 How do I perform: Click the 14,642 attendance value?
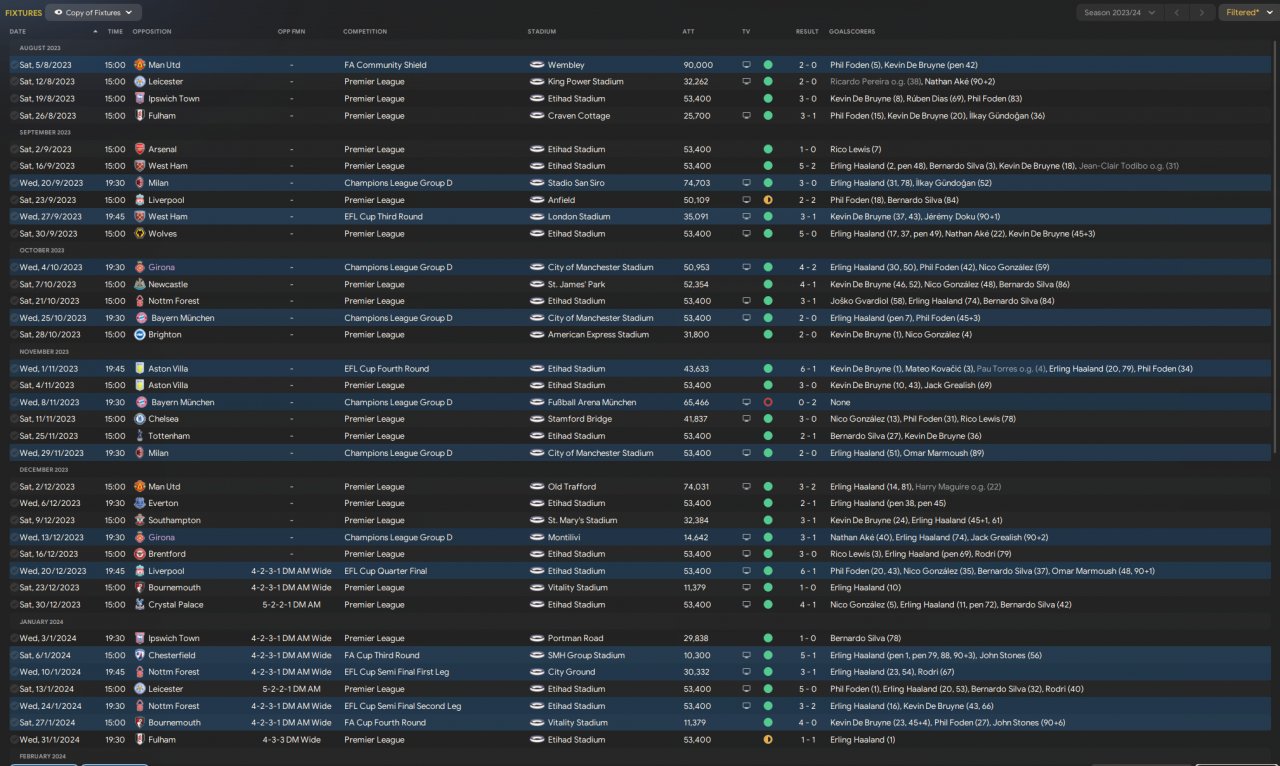tap(696, 537)
